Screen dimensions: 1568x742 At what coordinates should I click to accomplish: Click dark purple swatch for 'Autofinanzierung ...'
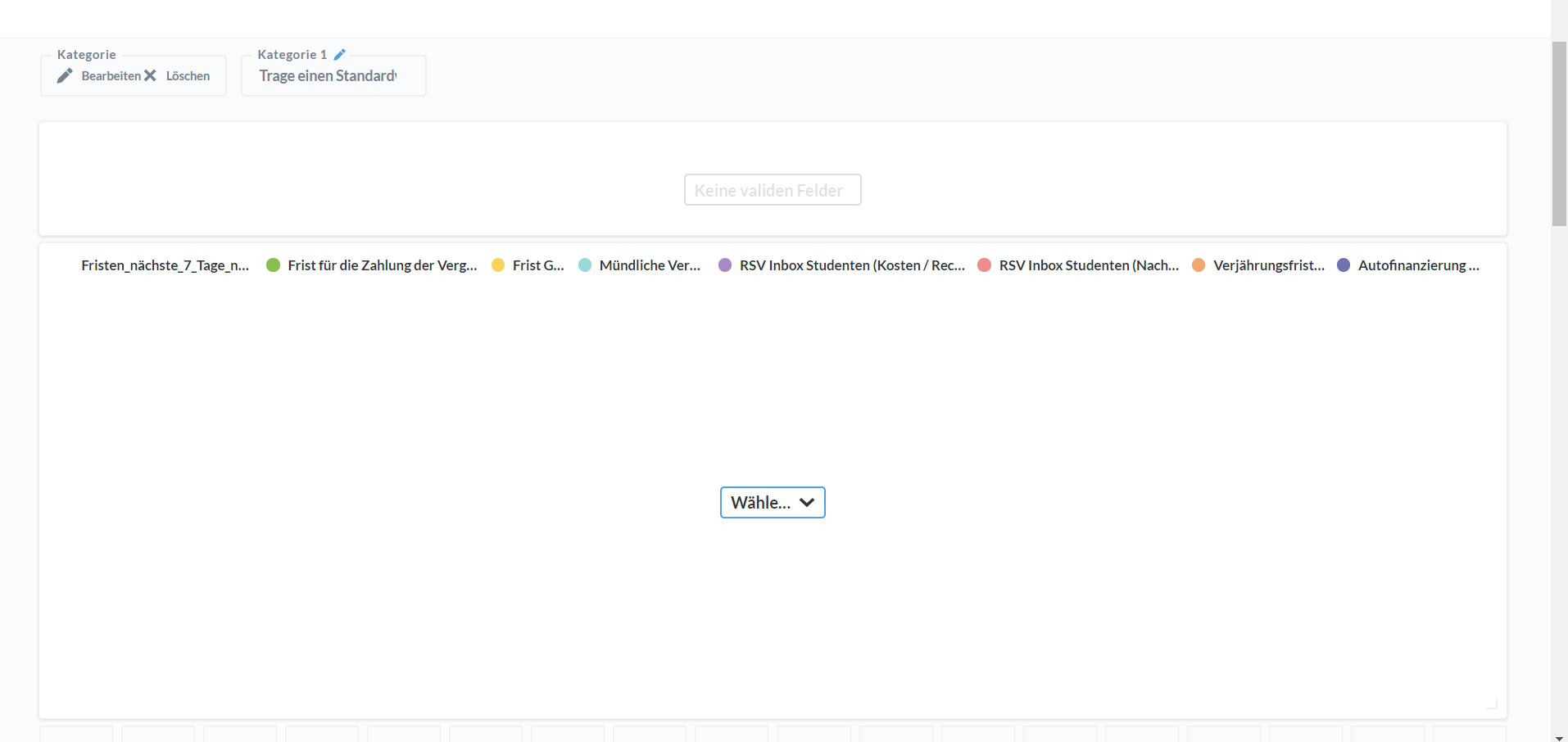(1344, 265)
